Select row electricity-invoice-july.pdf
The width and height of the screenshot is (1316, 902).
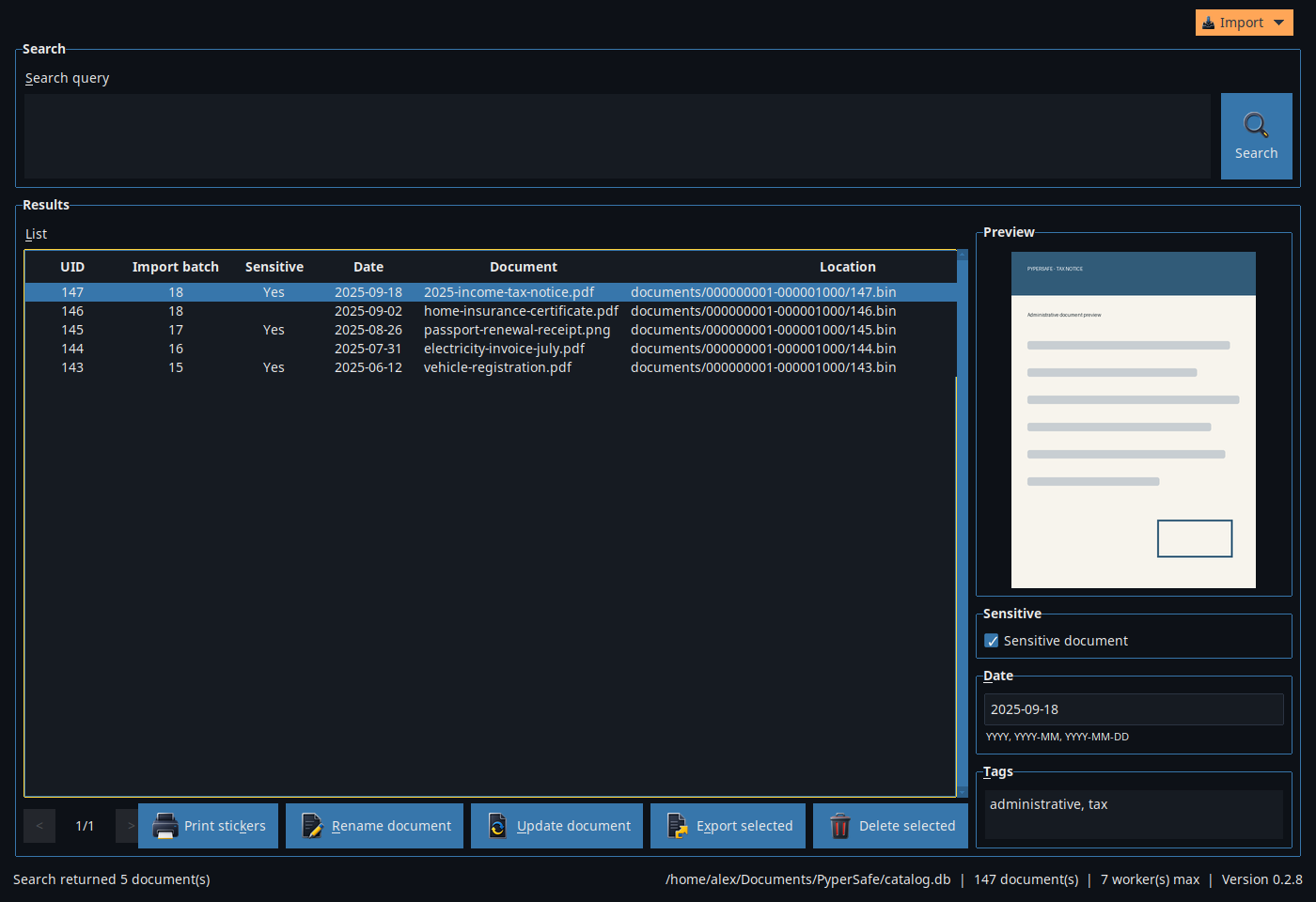point(491,349)
